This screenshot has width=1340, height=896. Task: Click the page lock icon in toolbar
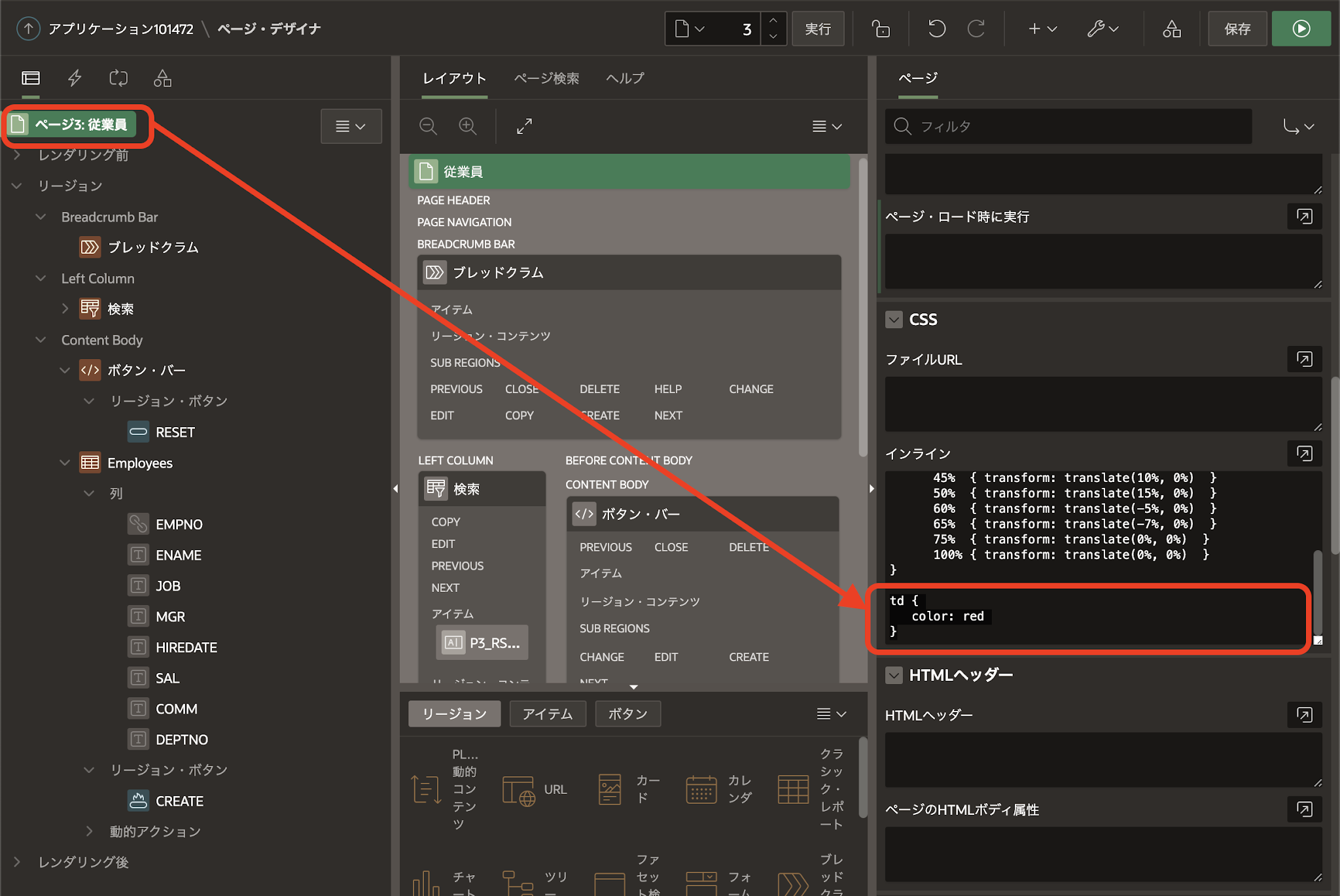(x=881, y=29)
